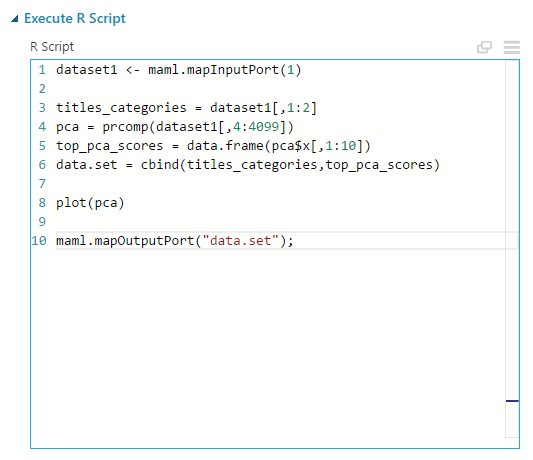The height and width of the screenshot is (460, 533).
Task: Select line number 8 in gutter
Action: [42, 203]
